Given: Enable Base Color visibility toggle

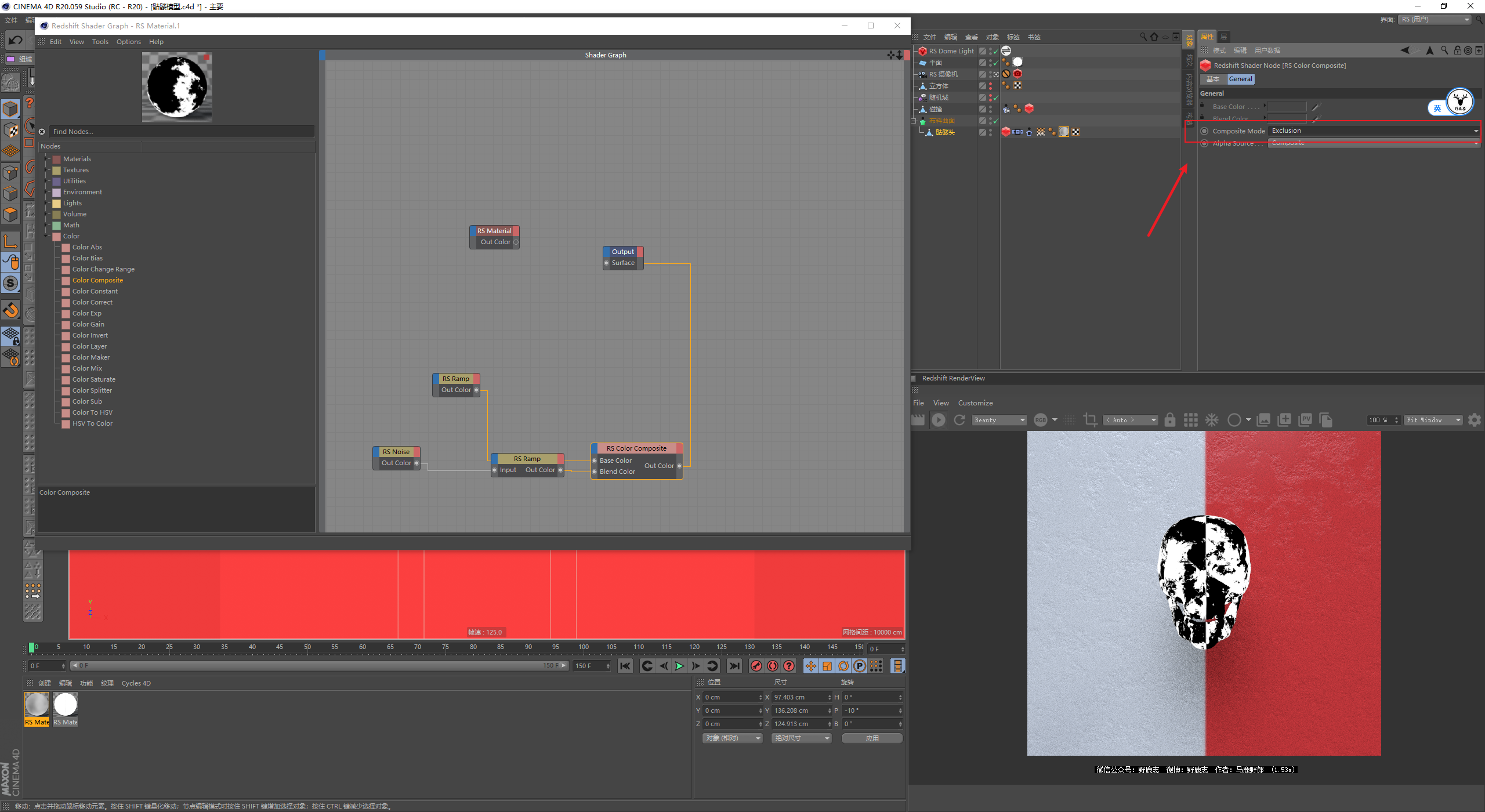Looking at the screenshot, I should (x=1202, y=106).
